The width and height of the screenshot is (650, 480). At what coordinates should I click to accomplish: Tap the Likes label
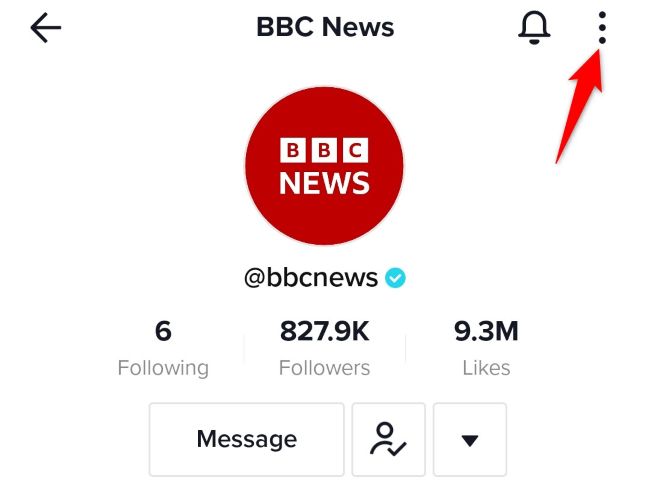point(486,368)
